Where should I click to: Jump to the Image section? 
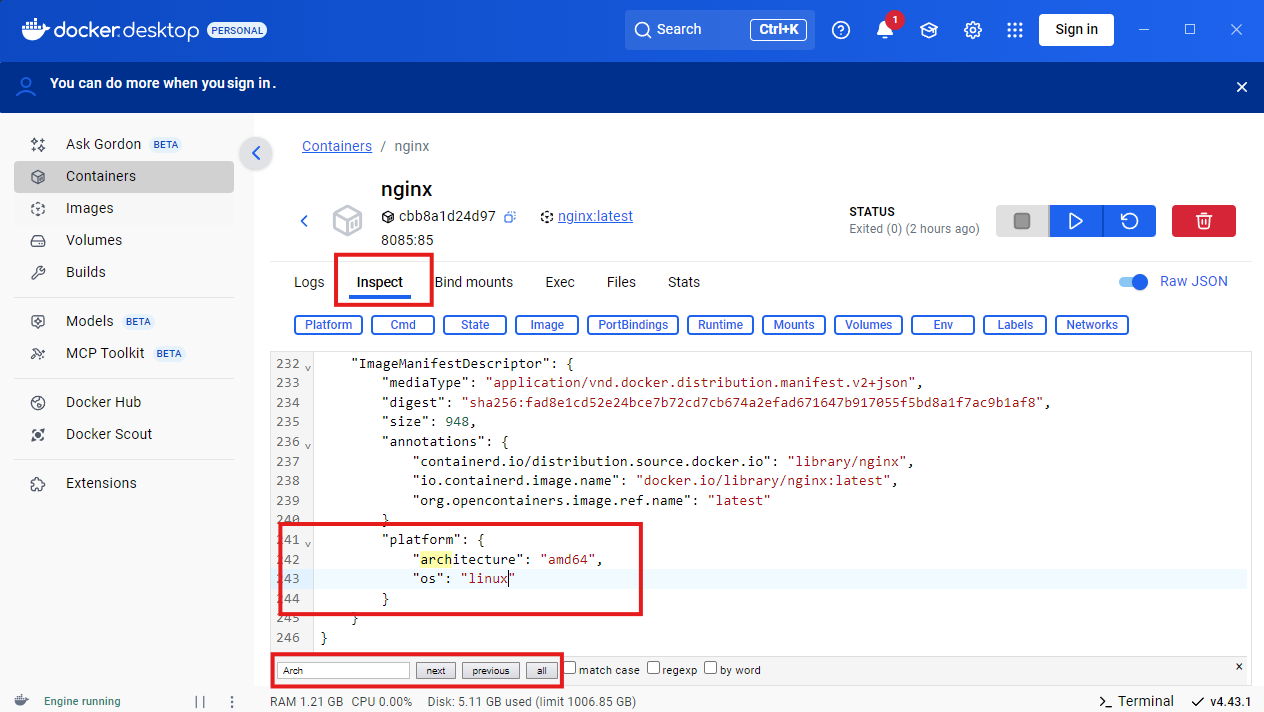tap(547, 325)
